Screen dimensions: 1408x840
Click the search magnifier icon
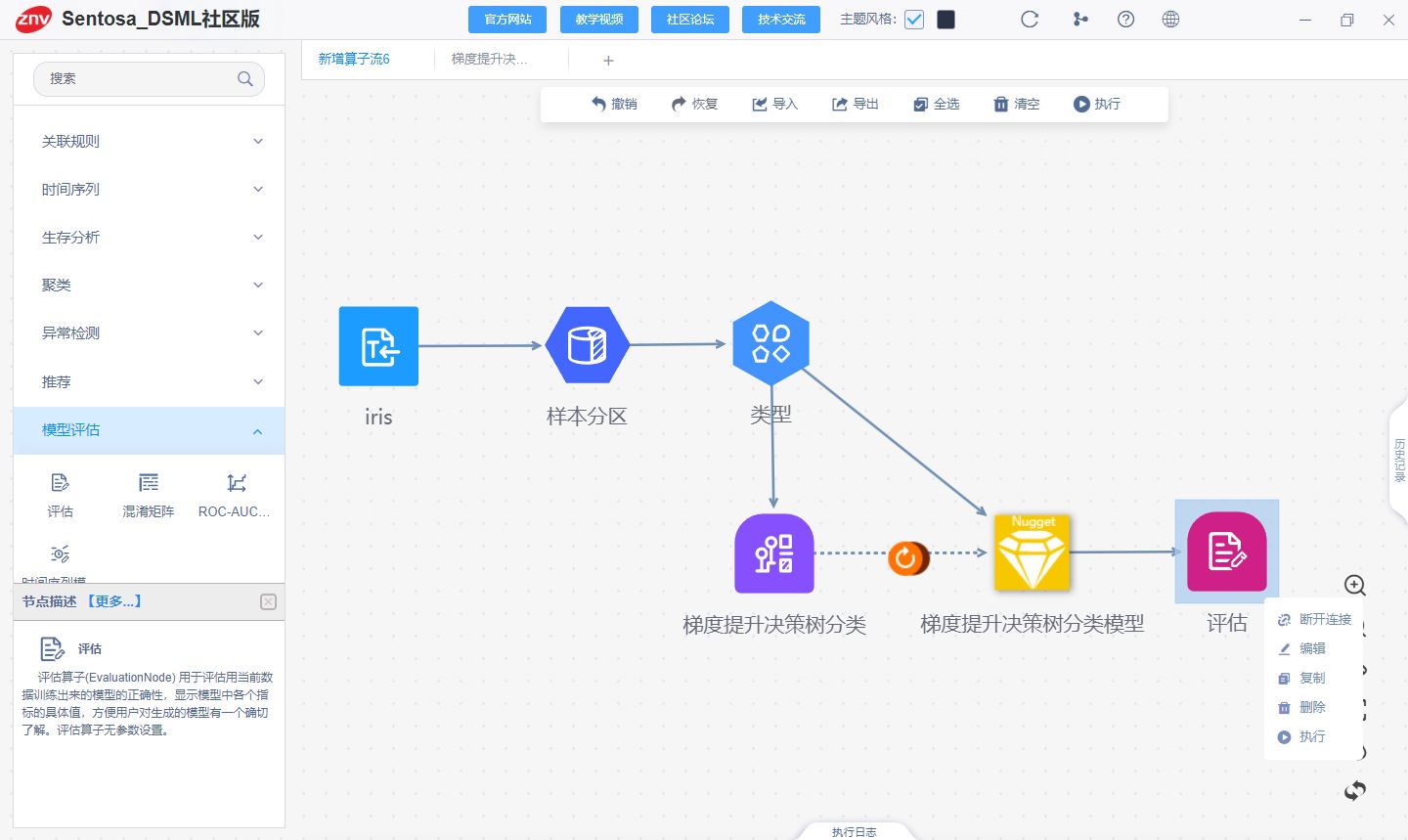click(x=245, y=79)
